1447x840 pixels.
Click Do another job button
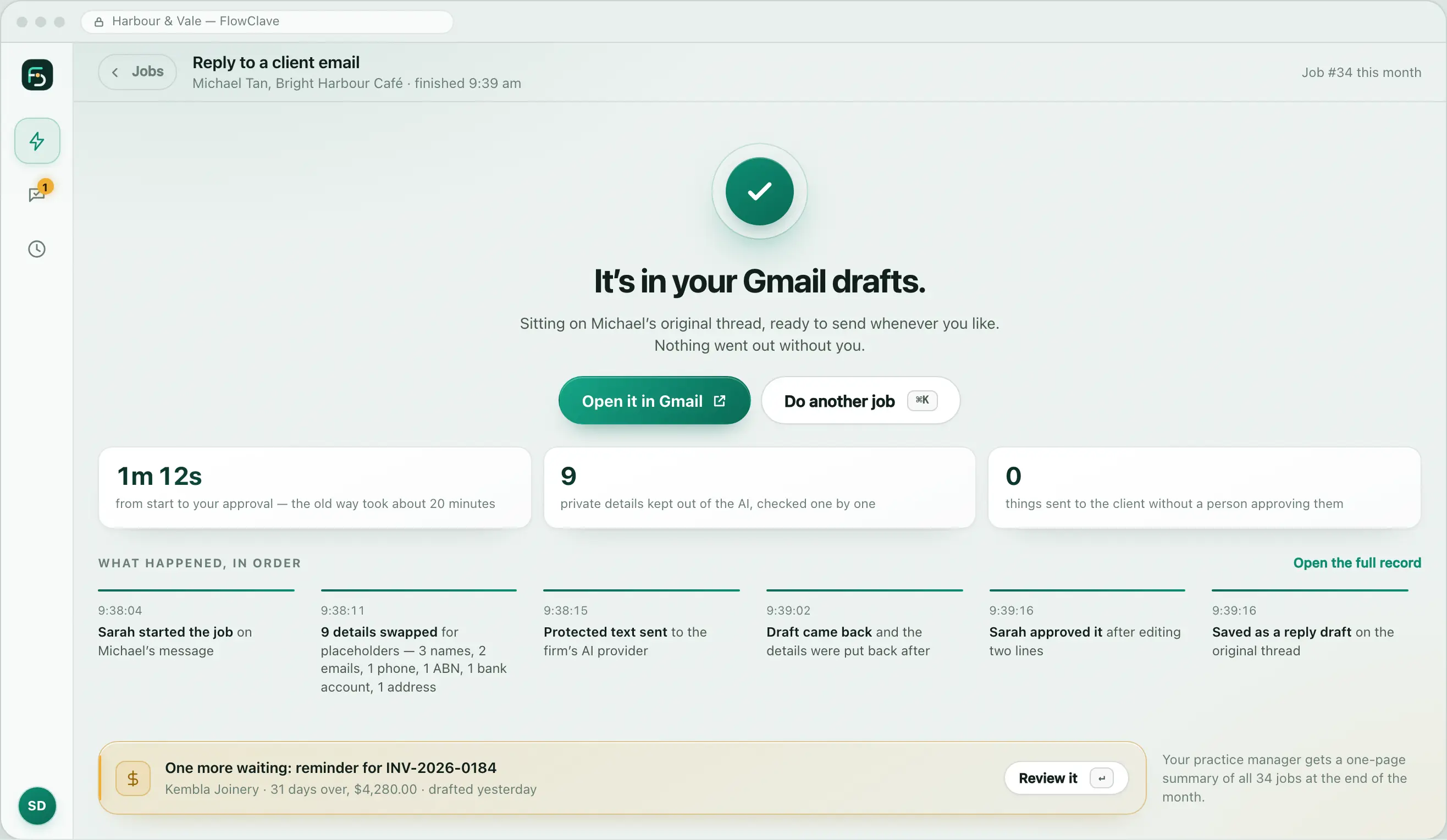[860, 400]
